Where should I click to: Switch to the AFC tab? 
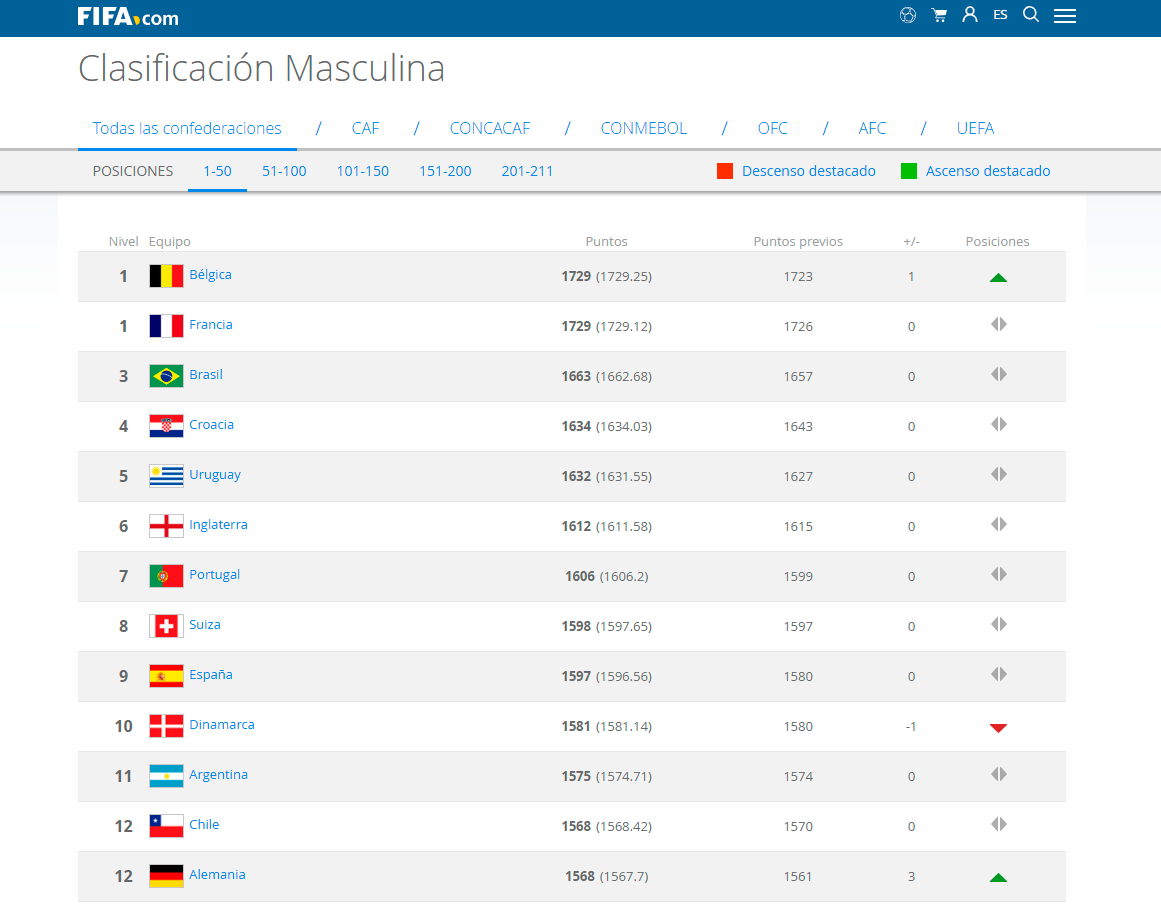[871, 128]
